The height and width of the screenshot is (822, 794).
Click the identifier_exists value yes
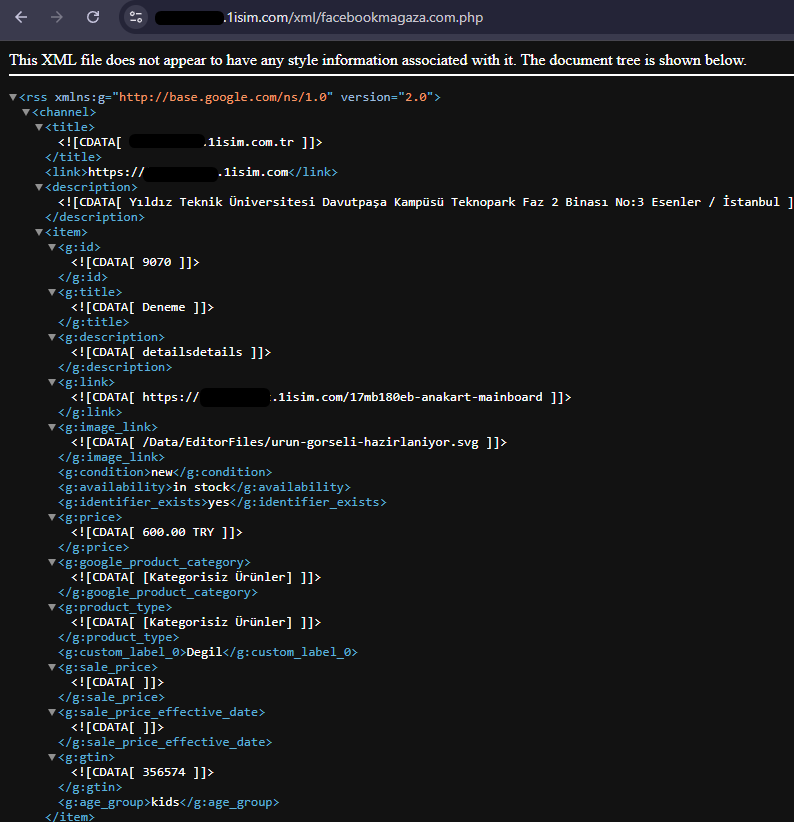click(x=219, y=502)
